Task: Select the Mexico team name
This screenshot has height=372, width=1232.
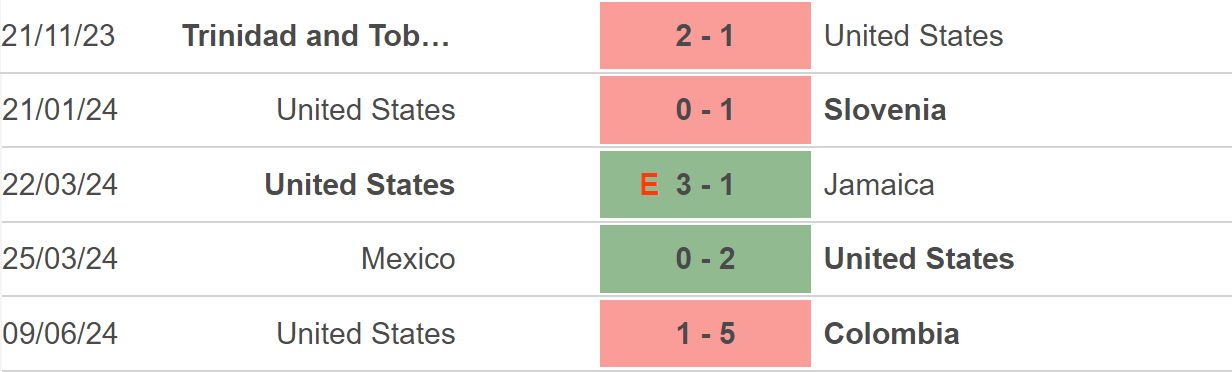Action: click(408, 259)
